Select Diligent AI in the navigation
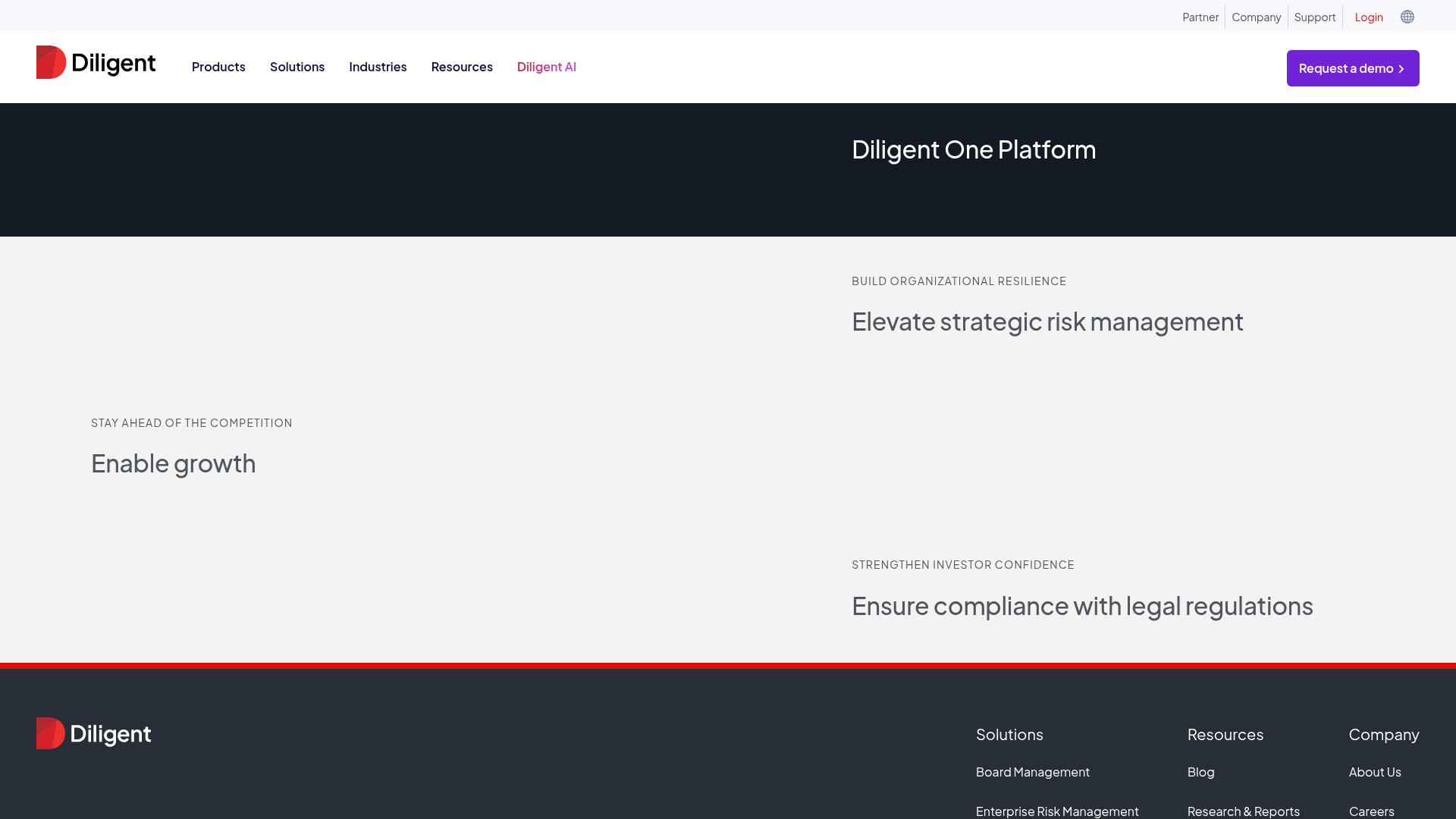Screen dimensions: 1456x819 click(546, 67)
